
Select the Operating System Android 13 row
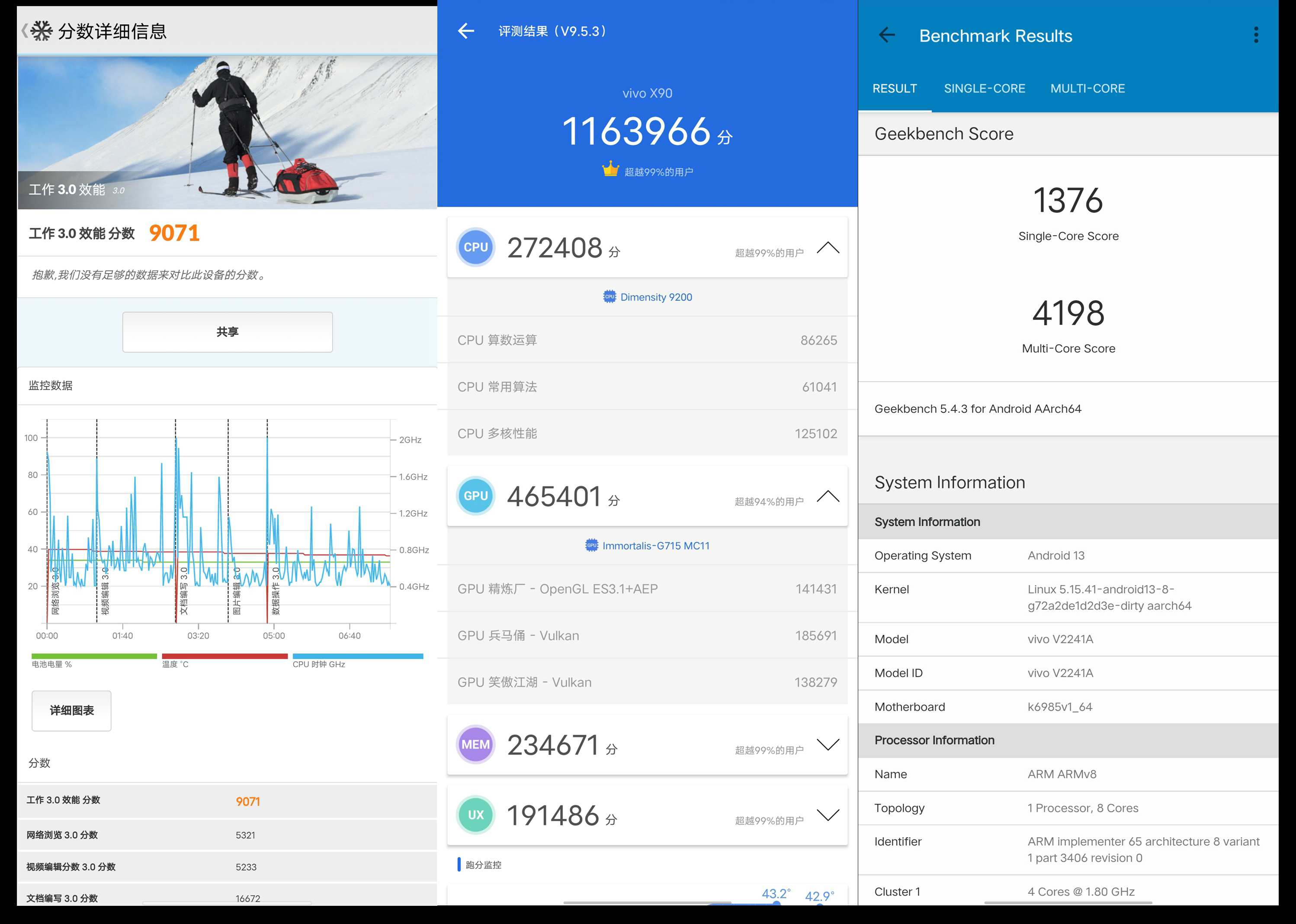pyautogui.click(x=1068, y=555)
